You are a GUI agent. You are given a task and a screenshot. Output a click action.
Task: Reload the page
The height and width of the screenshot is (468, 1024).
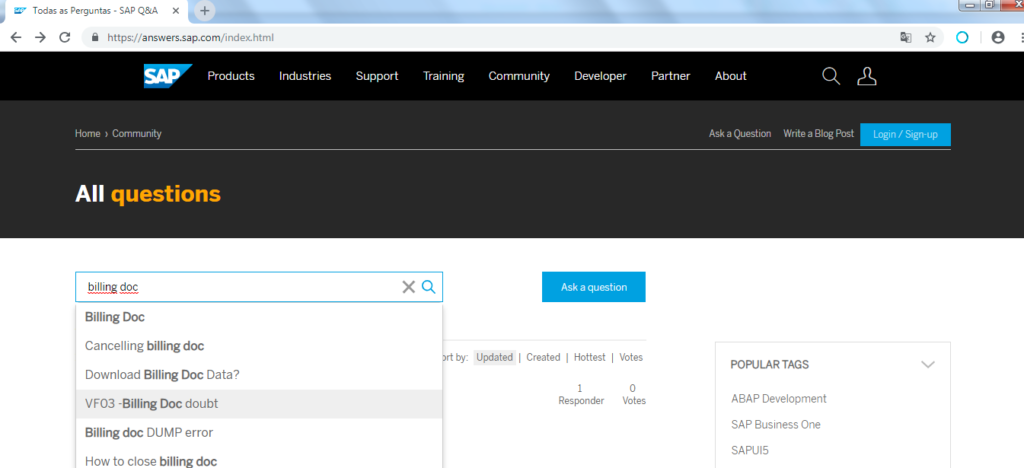pos(65,37)
